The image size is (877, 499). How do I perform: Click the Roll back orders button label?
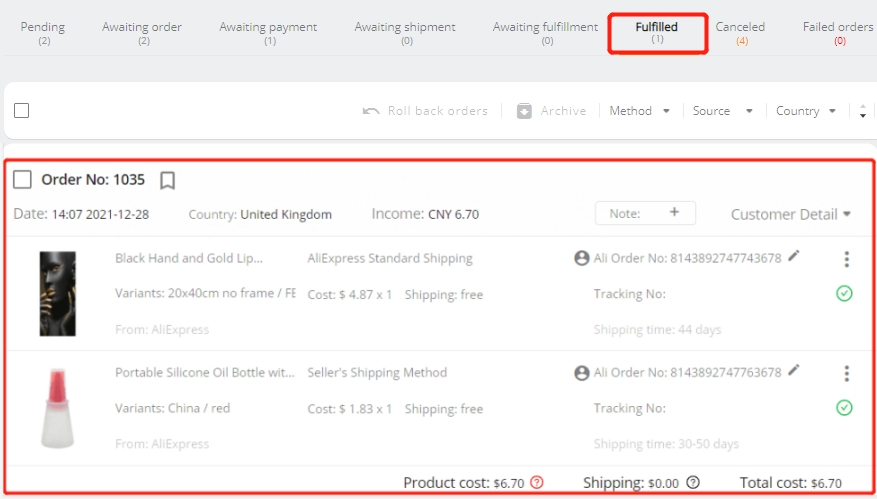438,111
